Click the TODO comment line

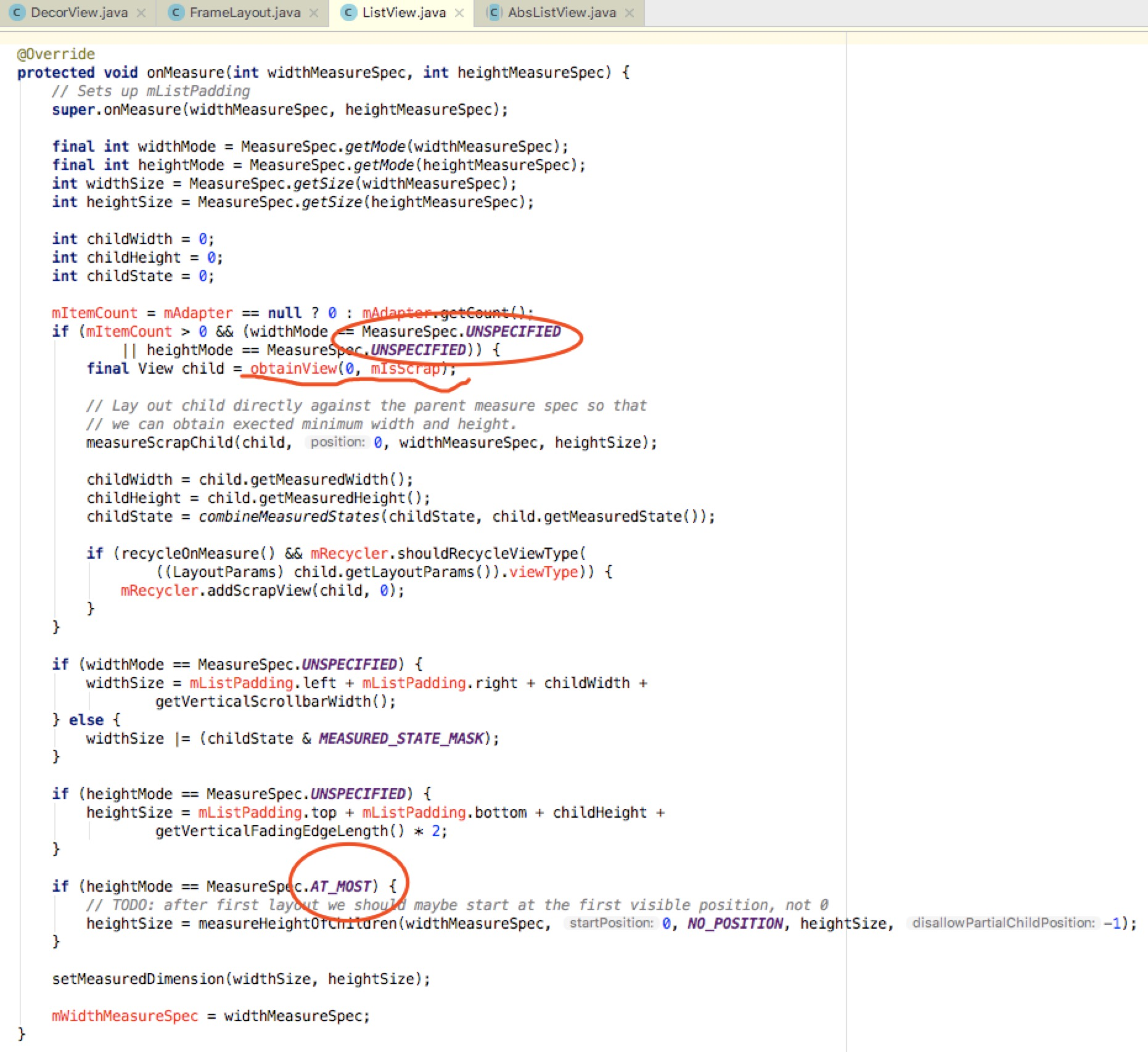coord(457,905)
